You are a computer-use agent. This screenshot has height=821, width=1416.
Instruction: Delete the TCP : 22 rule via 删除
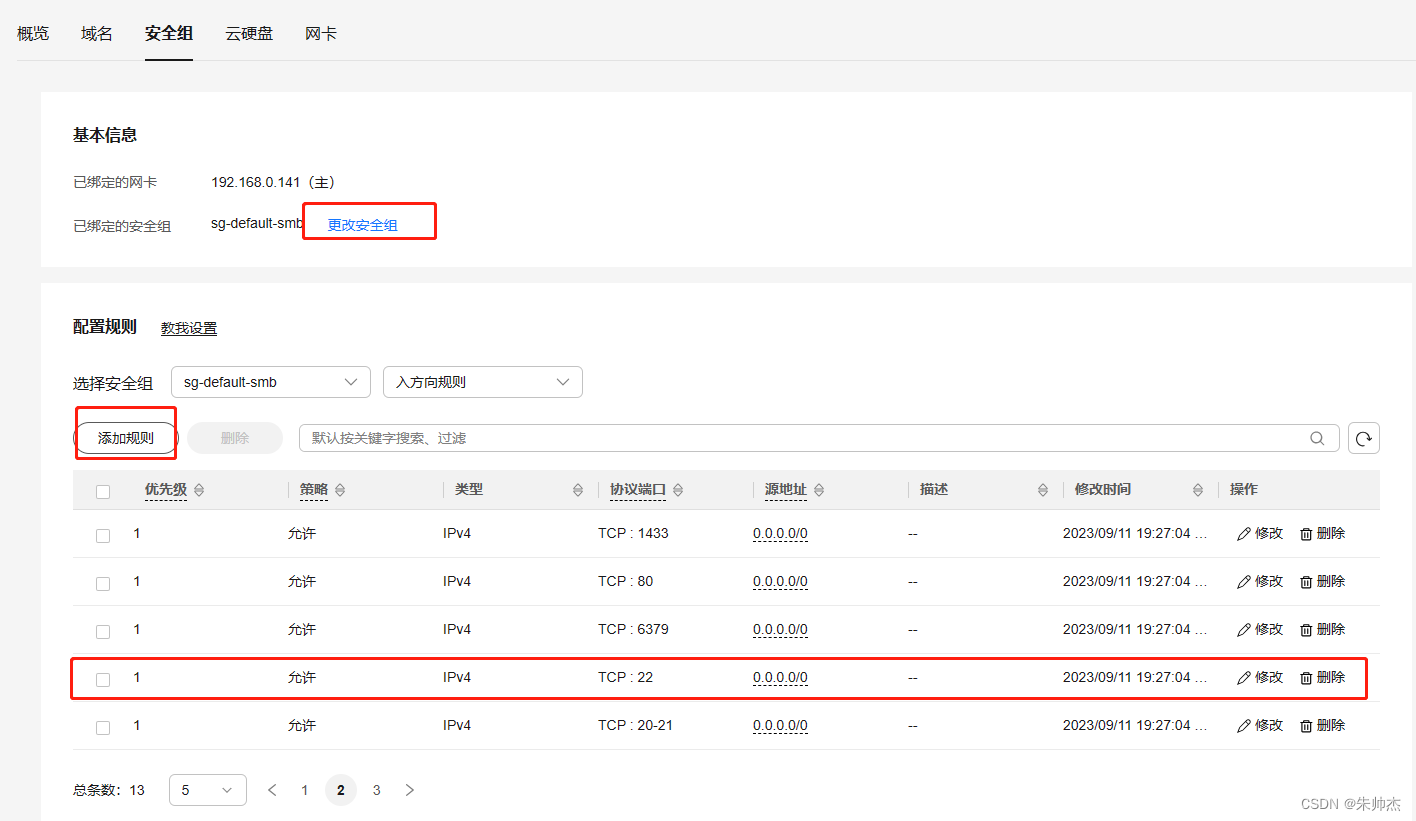pyautogui.click(x=1322, y=678)
